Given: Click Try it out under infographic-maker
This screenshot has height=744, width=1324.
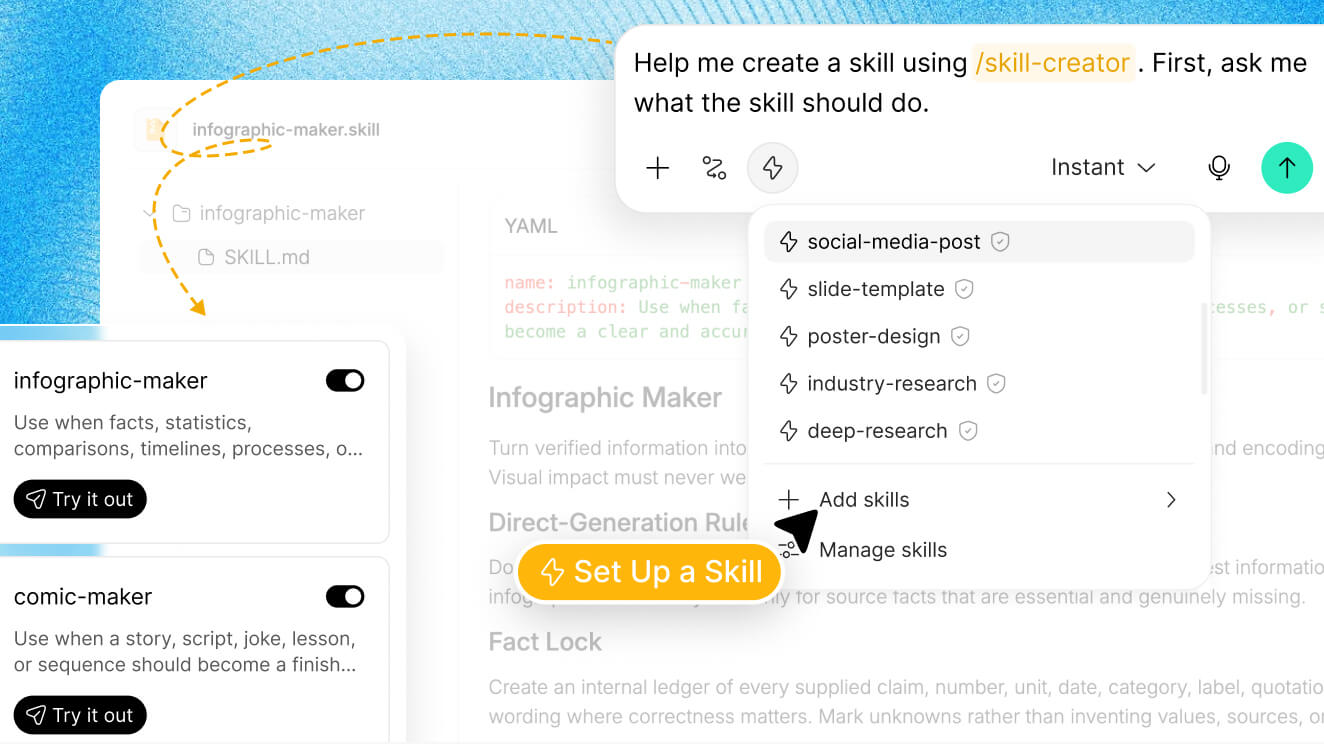Looking at the screenshot, I should 80,500.
